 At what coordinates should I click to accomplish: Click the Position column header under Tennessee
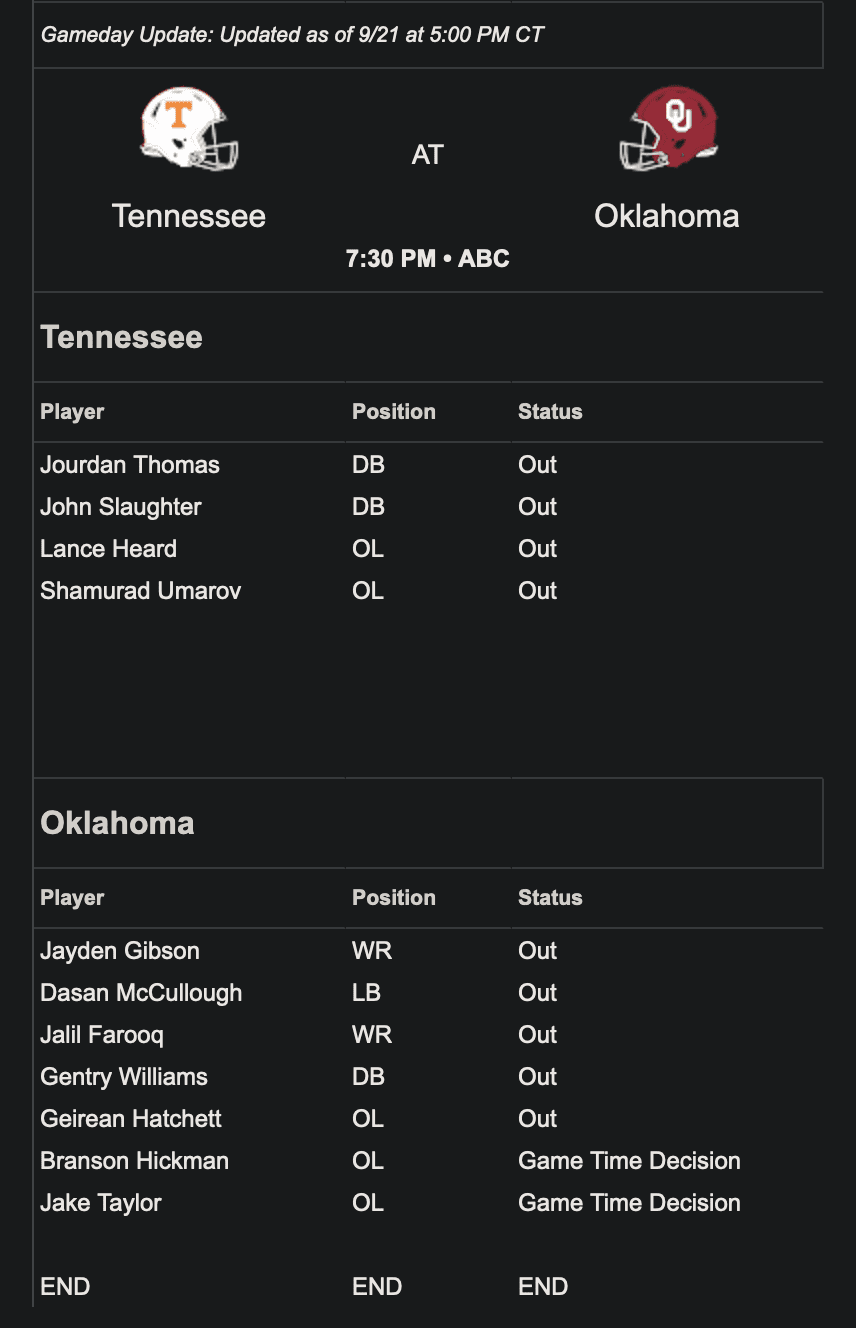[x=394, y=412]
